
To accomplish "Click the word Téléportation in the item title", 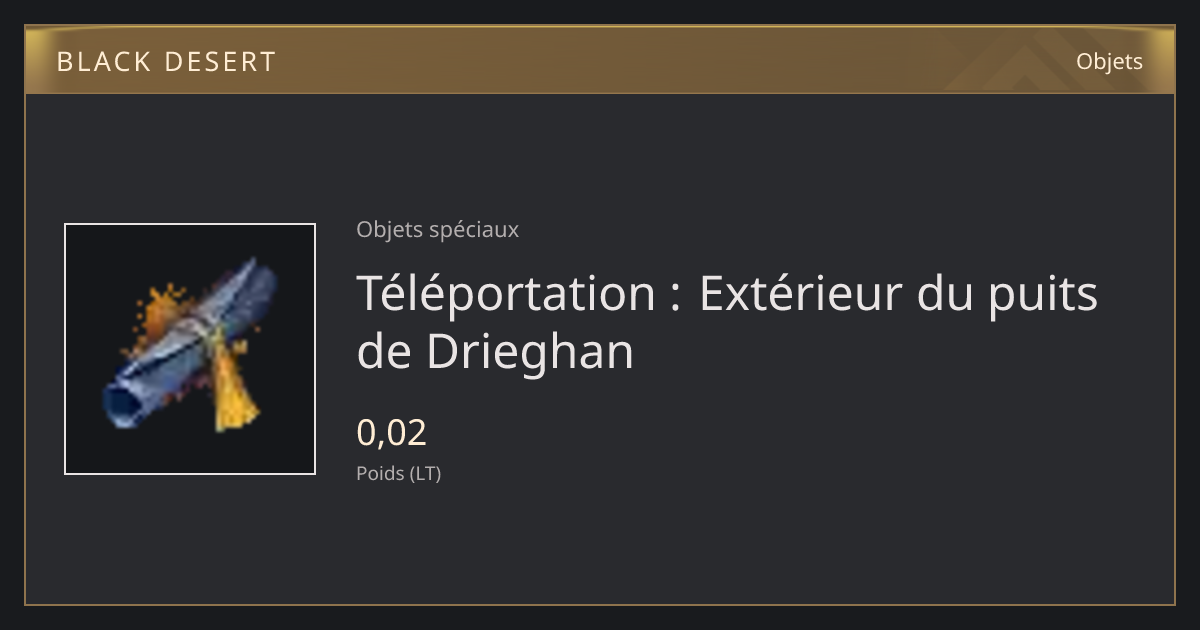I will click(506, 294).
